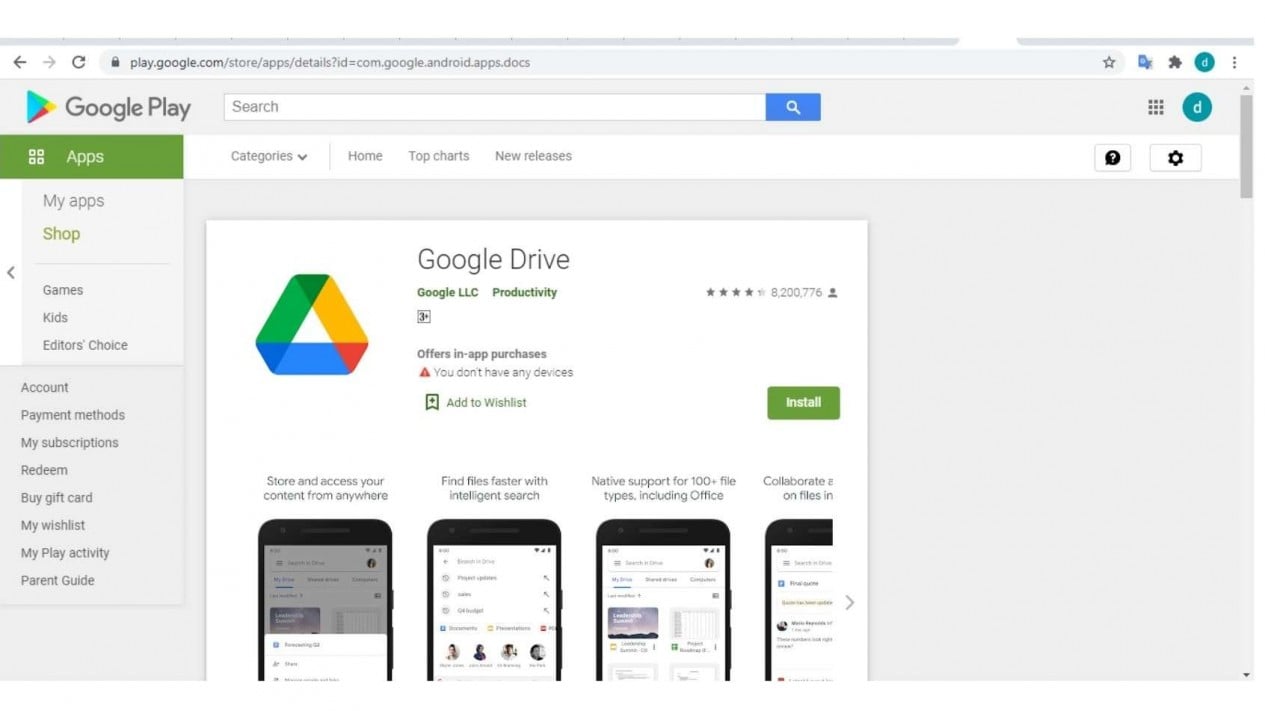The width and height of the screenshot is (1265, 711).
Task: Click the green Install button
Action: pos(803,403)
